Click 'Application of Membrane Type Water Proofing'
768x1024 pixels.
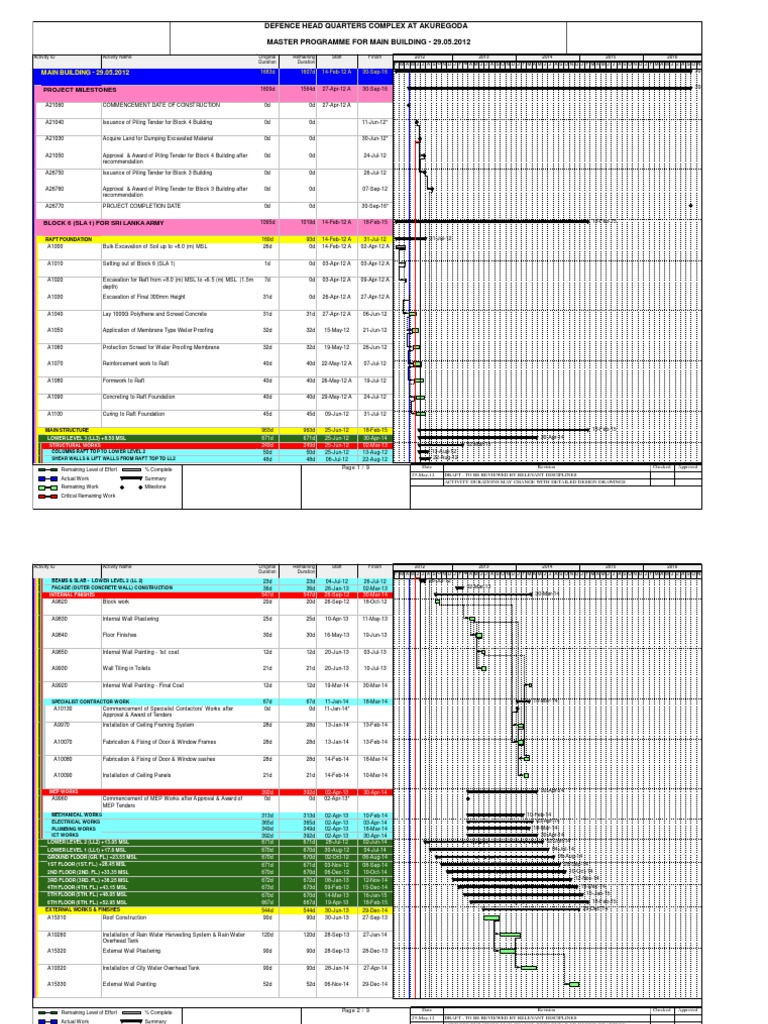coord(158,330)
